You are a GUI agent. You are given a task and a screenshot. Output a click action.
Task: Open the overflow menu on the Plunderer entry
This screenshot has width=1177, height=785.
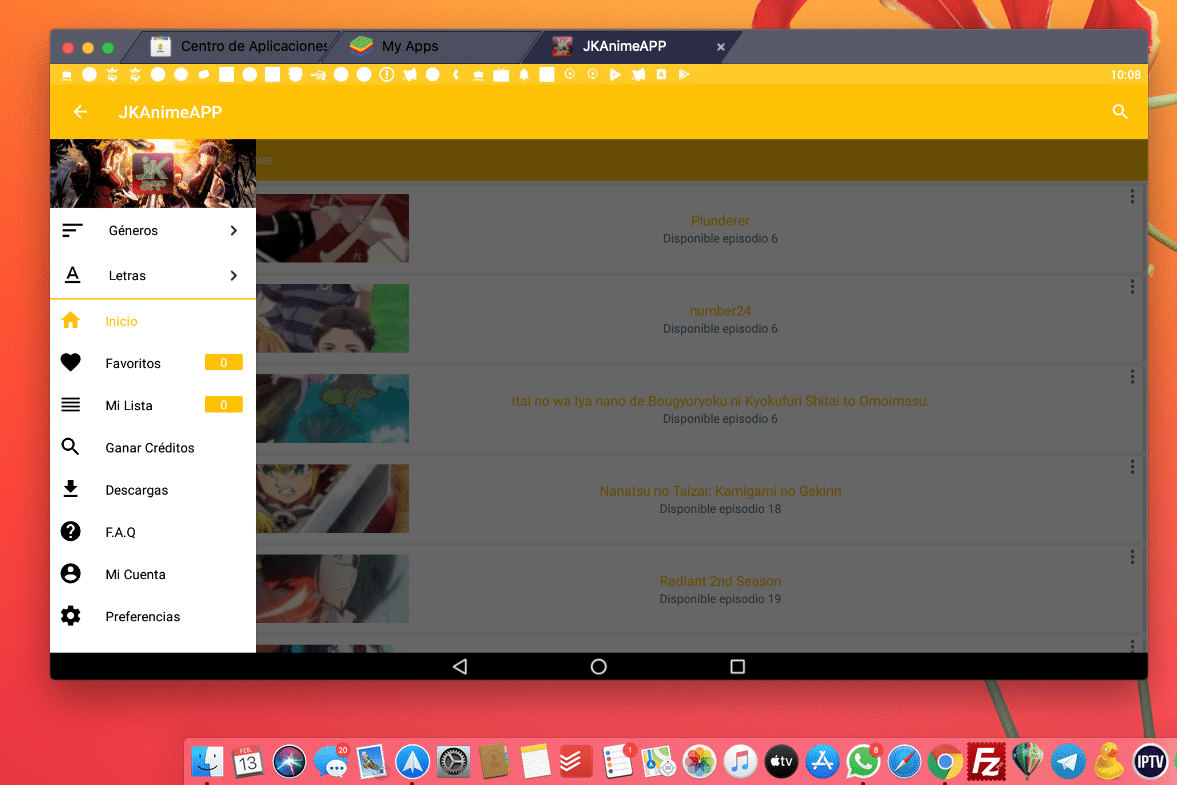pyautogui.click(x=1132, y=197)
